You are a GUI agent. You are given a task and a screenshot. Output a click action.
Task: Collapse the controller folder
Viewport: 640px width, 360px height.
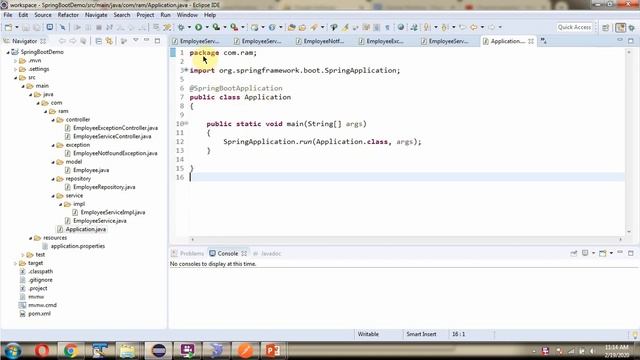(x=53, y=120)
